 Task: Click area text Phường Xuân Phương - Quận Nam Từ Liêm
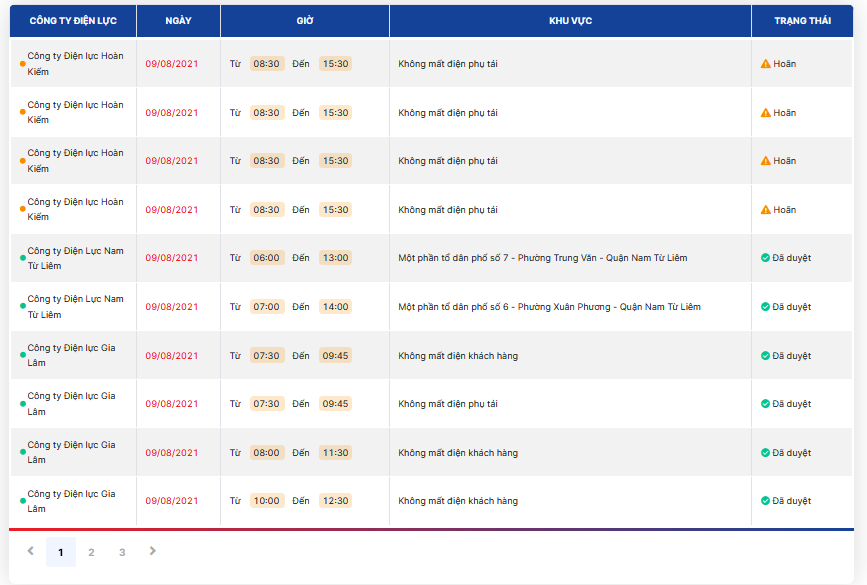pos(609,307)
